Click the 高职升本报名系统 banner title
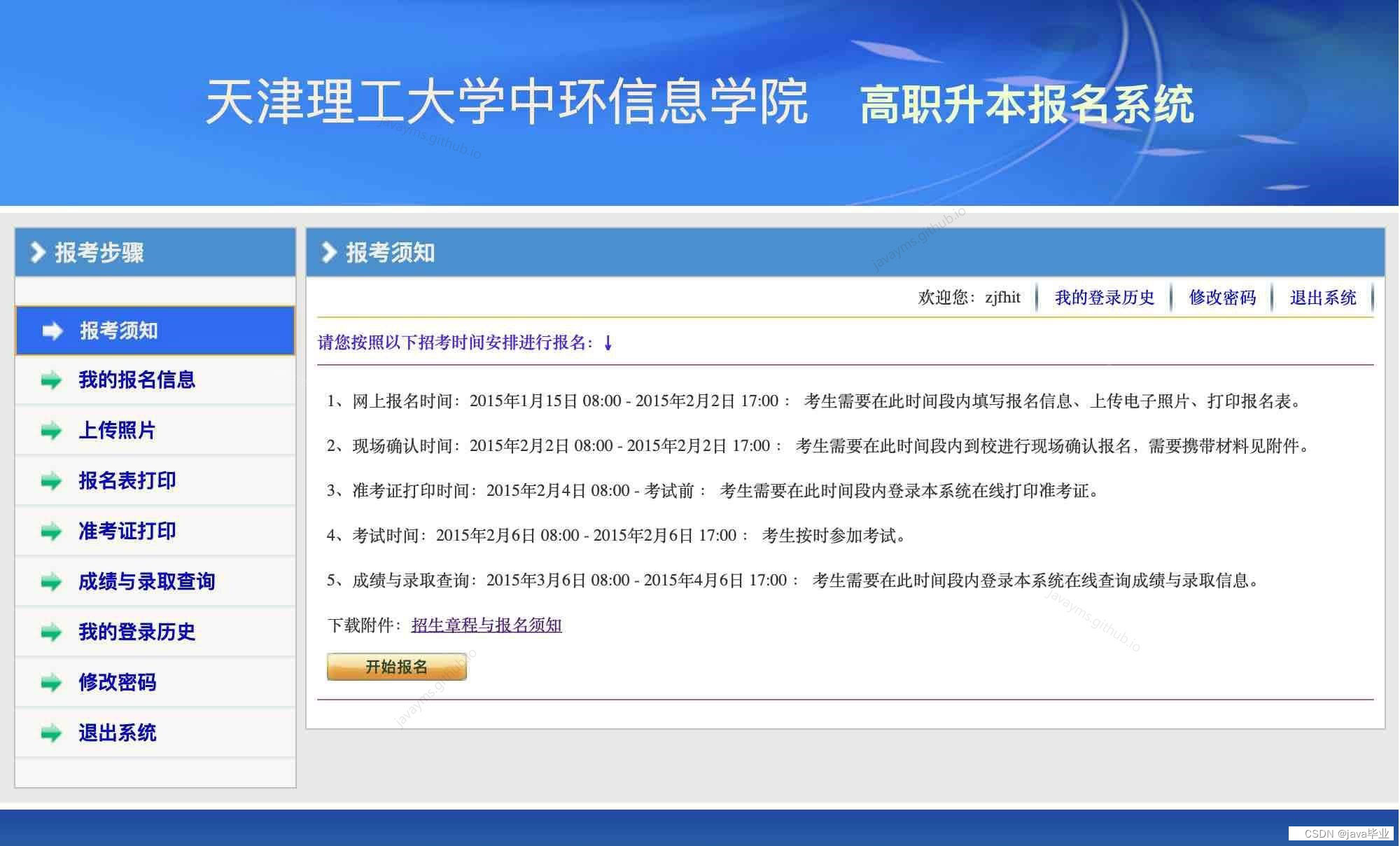 pyautogui.click(x=1026, y=105)
